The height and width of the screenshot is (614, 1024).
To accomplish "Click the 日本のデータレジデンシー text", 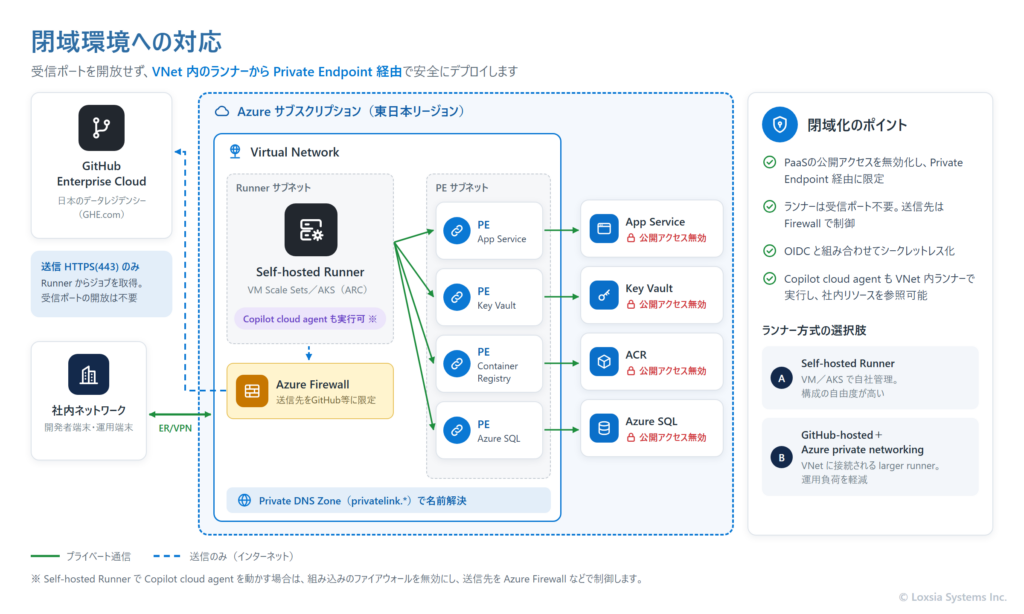I will click(101, 201).
